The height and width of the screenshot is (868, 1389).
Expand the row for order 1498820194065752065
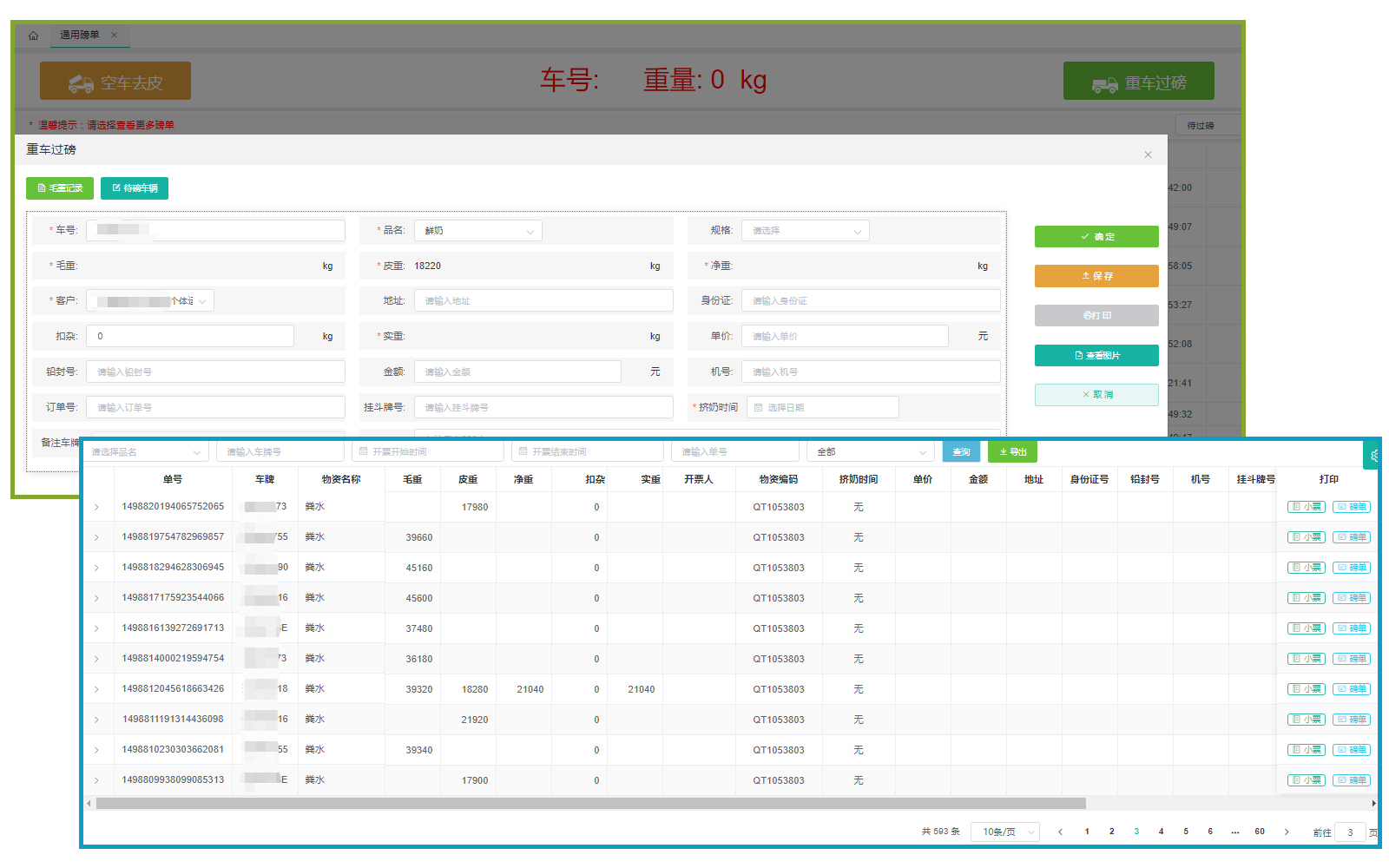click(96, 507)
